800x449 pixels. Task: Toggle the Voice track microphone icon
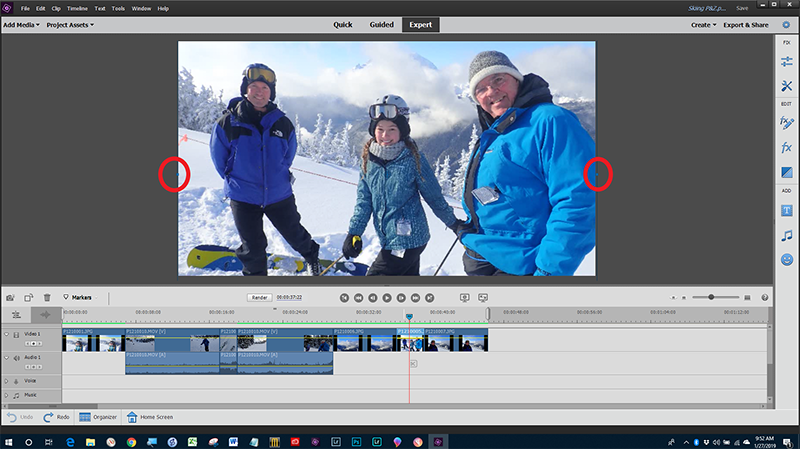click(16, 381)
